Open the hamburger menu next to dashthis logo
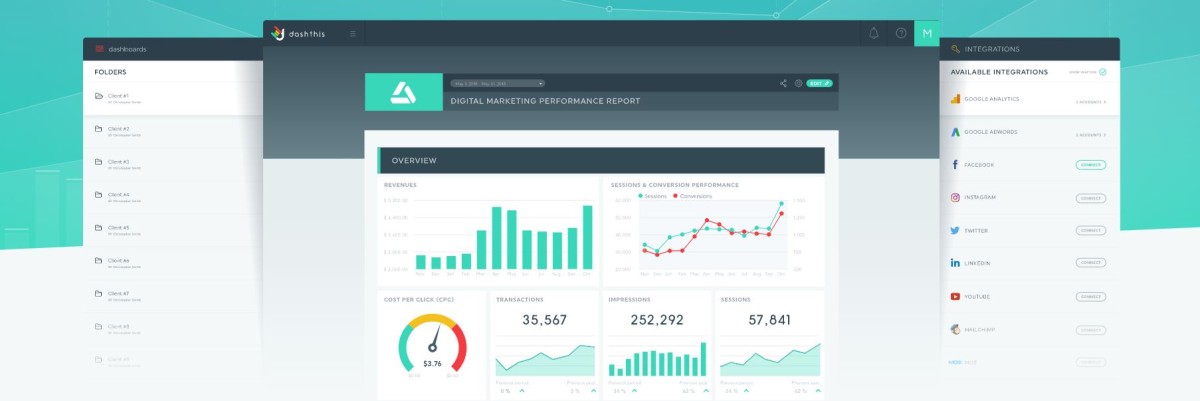The height and width of the screenshot is (401, 1200). [352, 33]
